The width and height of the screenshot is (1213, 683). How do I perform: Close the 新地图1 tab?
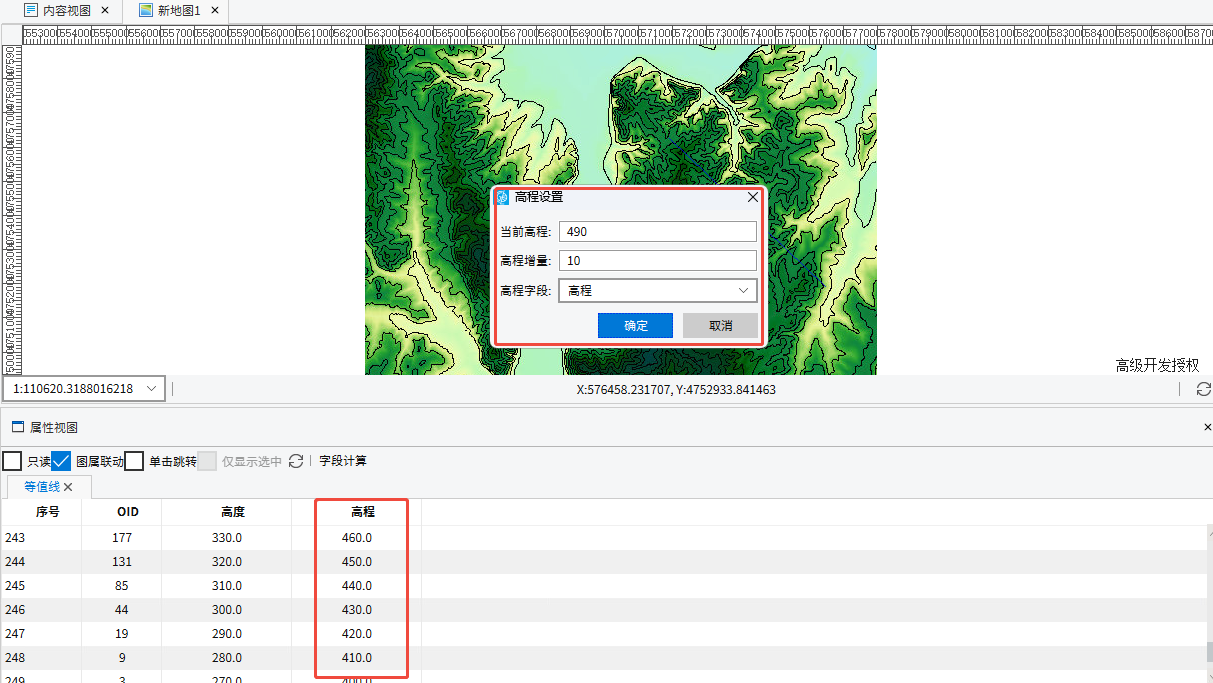click(x=215, y=11)
